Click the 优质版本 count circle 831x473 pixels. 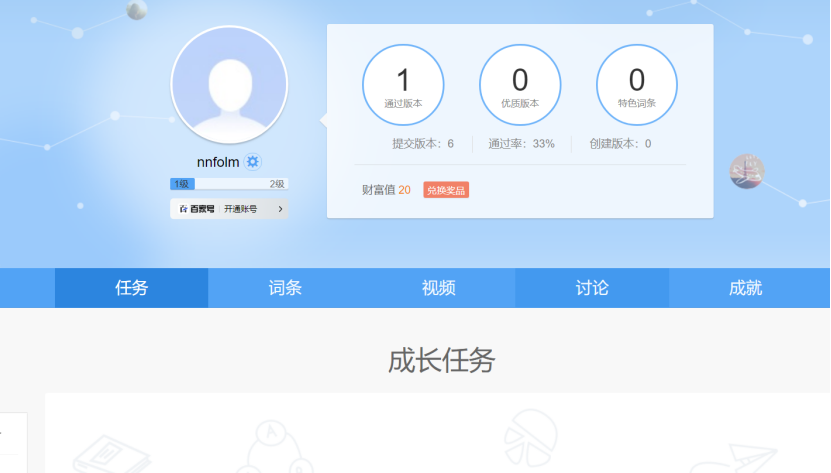pyautogui.click(x=520, y=85)
